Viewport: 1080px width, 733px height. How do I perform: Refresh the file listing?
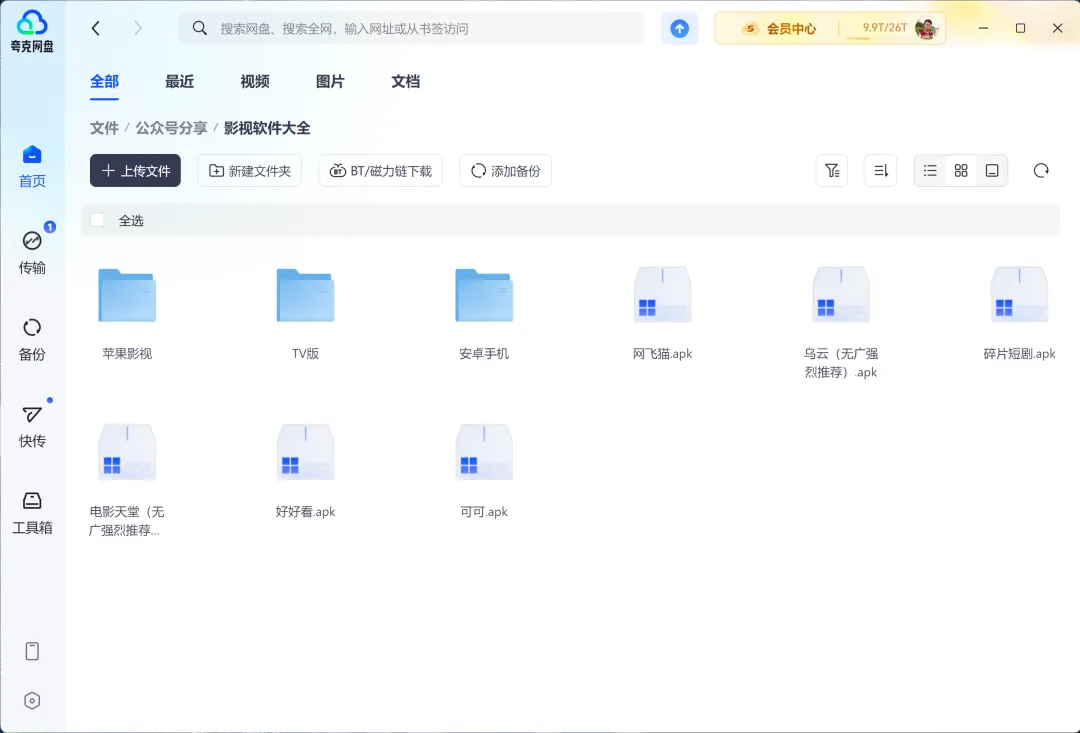click(x=1041, y=171)
